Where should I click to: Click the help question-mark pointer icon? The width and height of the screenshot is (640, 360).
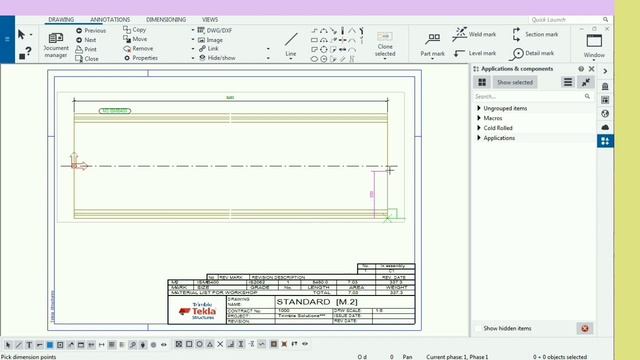(x=25, y=53)
